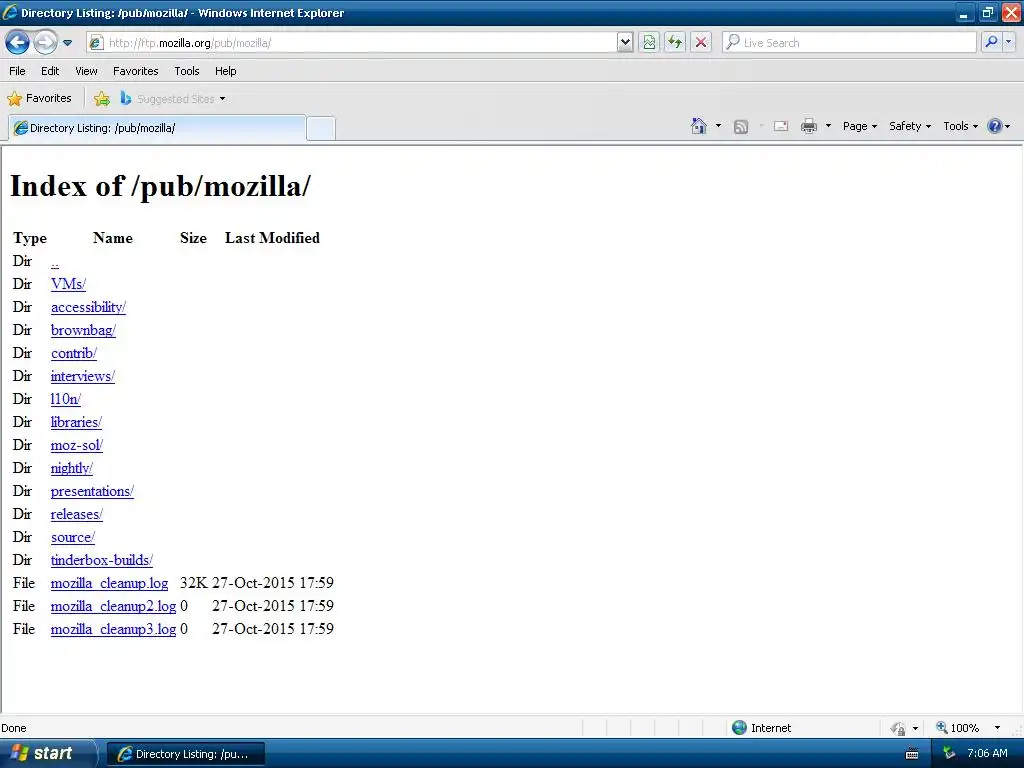This screenshot has height=768, width=1024.
Task: Open the presentations/ directory link
Action: pyautogui.click(x=92, y=491)
